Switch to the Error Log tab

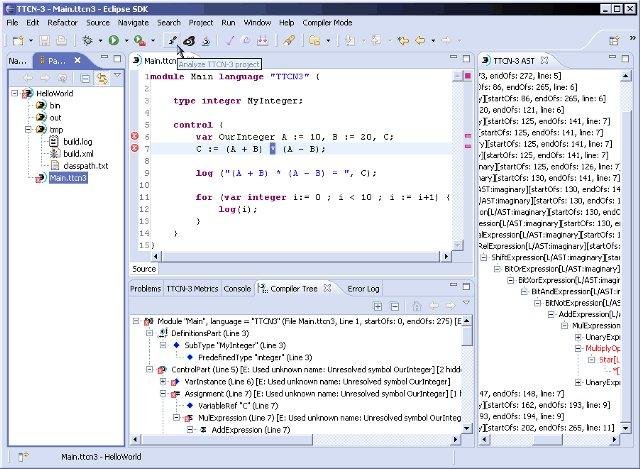[363, 289]
